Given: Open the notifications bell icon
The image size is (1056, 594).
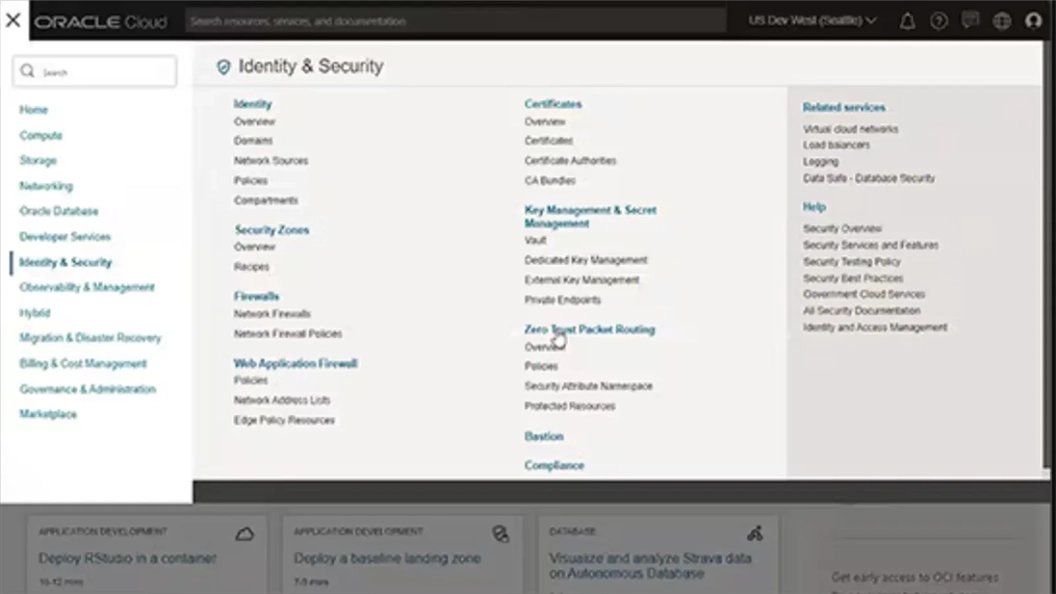Looking at the screenshot, I should click(x=907, y=22).
